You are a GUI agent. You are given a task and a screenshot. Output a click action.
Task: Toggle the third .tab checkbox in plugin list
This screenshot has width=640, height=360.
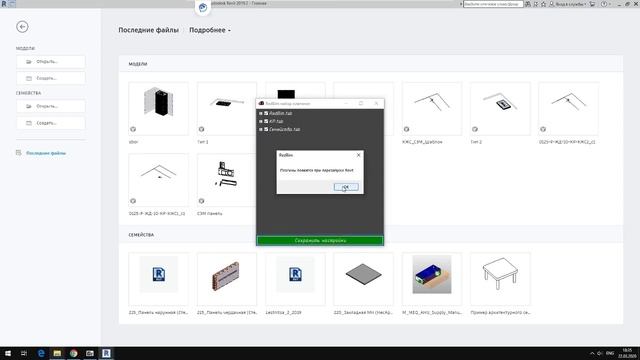[x=266, y=129]
